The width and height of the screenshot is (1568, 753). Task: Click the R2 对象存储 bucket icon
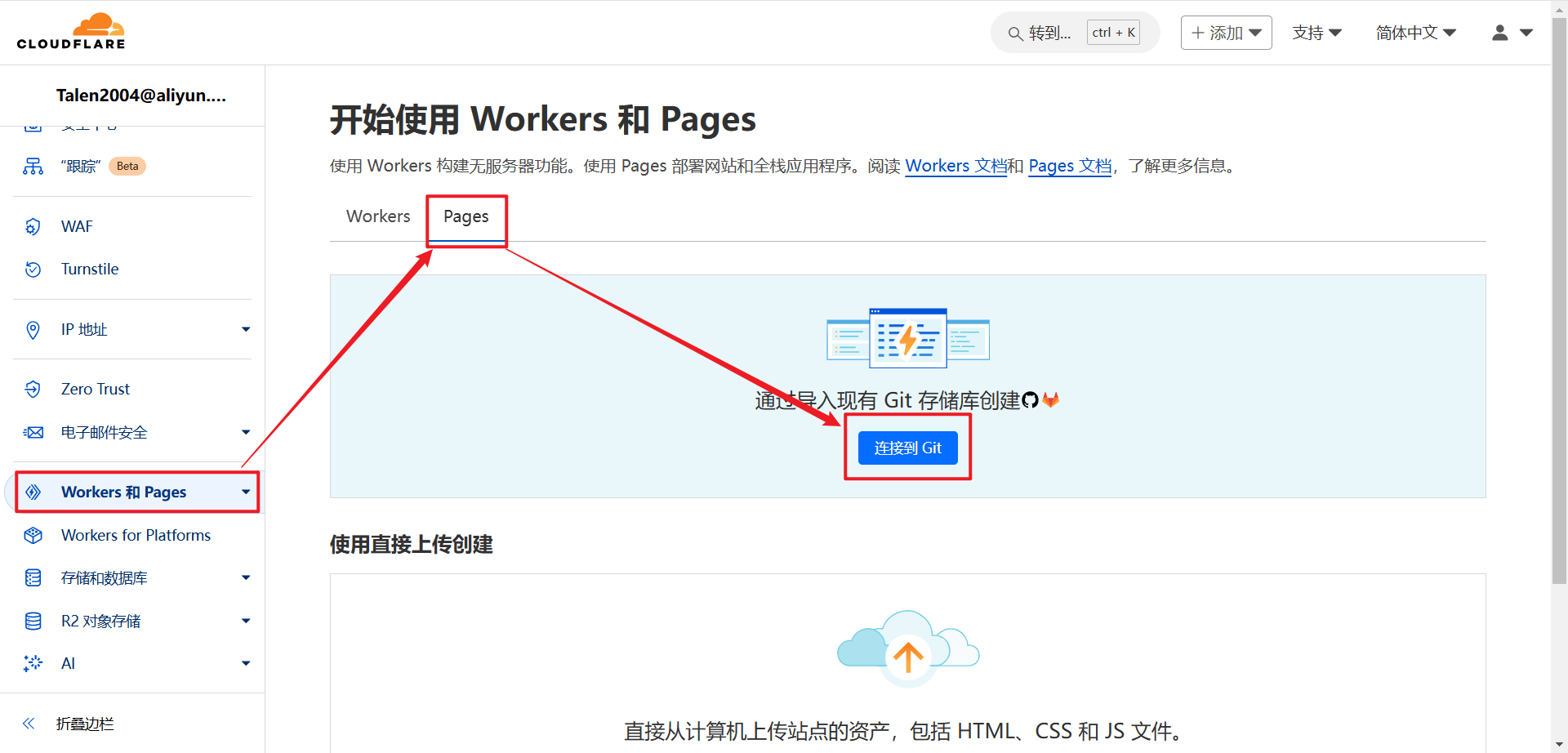coord(33,622)
